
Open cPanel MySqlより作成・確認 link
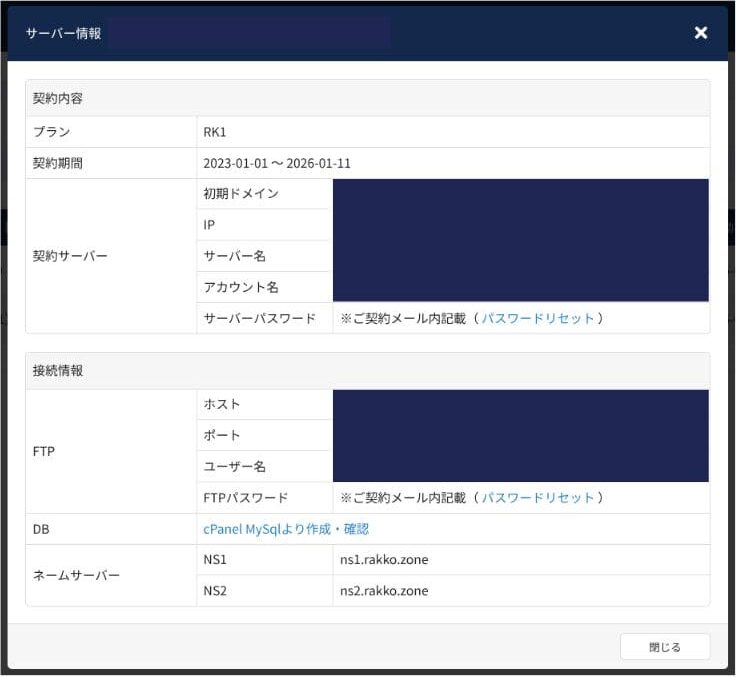pos(286,529)
